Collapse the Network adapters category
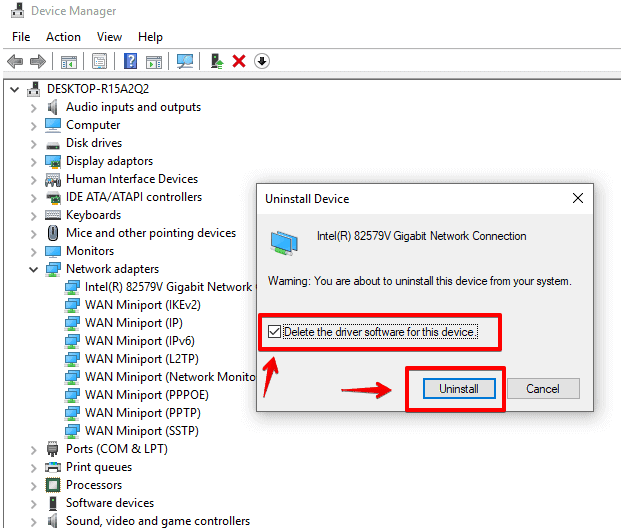621x528 pixels. click(34, 270)
